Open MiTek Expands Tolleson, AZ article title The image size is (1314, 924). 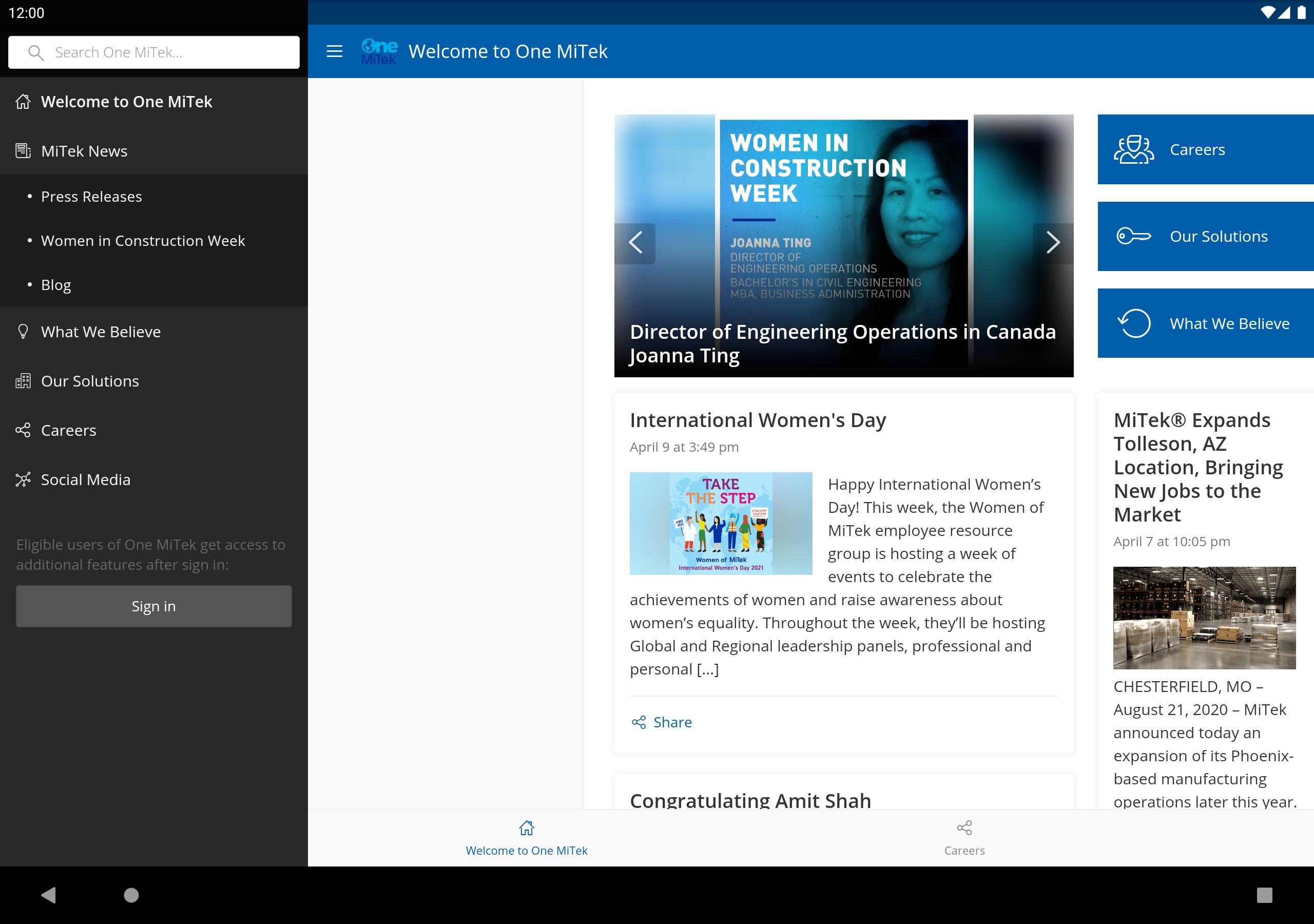1199,467
